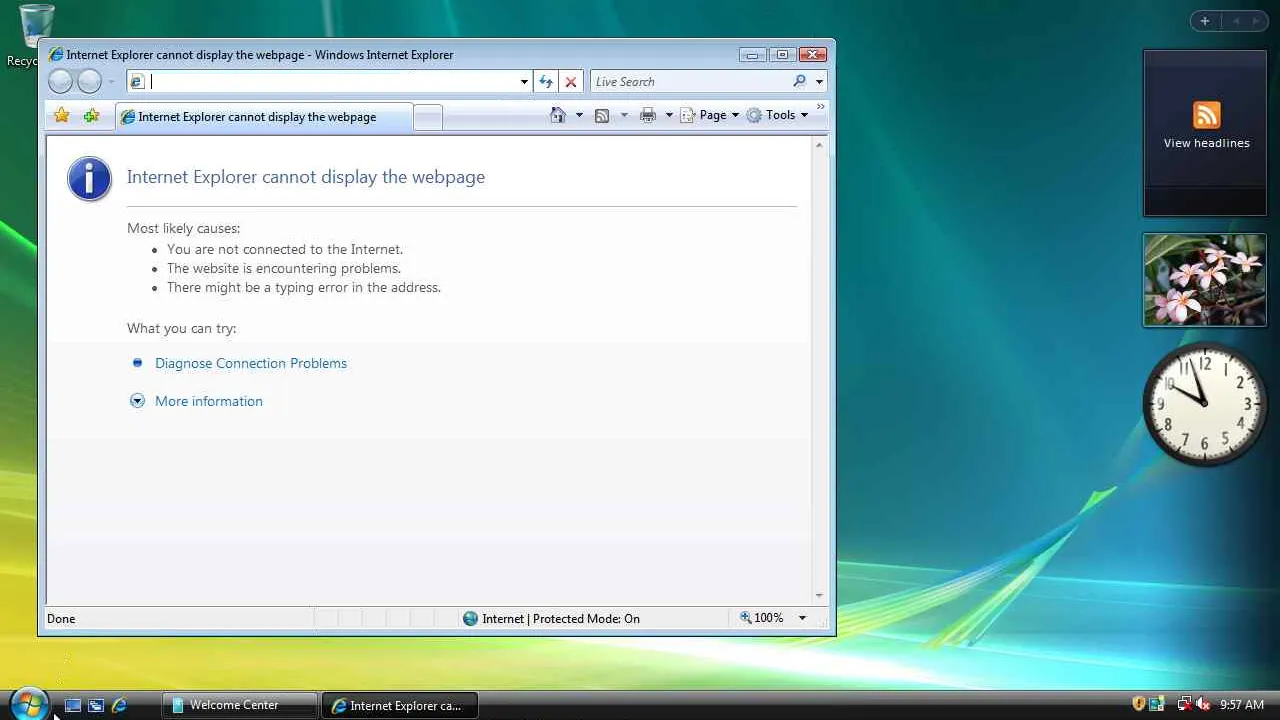Click the Add to Favorites icon
The width and height of the screenshot is (1280, 720).
click(91, 116)
